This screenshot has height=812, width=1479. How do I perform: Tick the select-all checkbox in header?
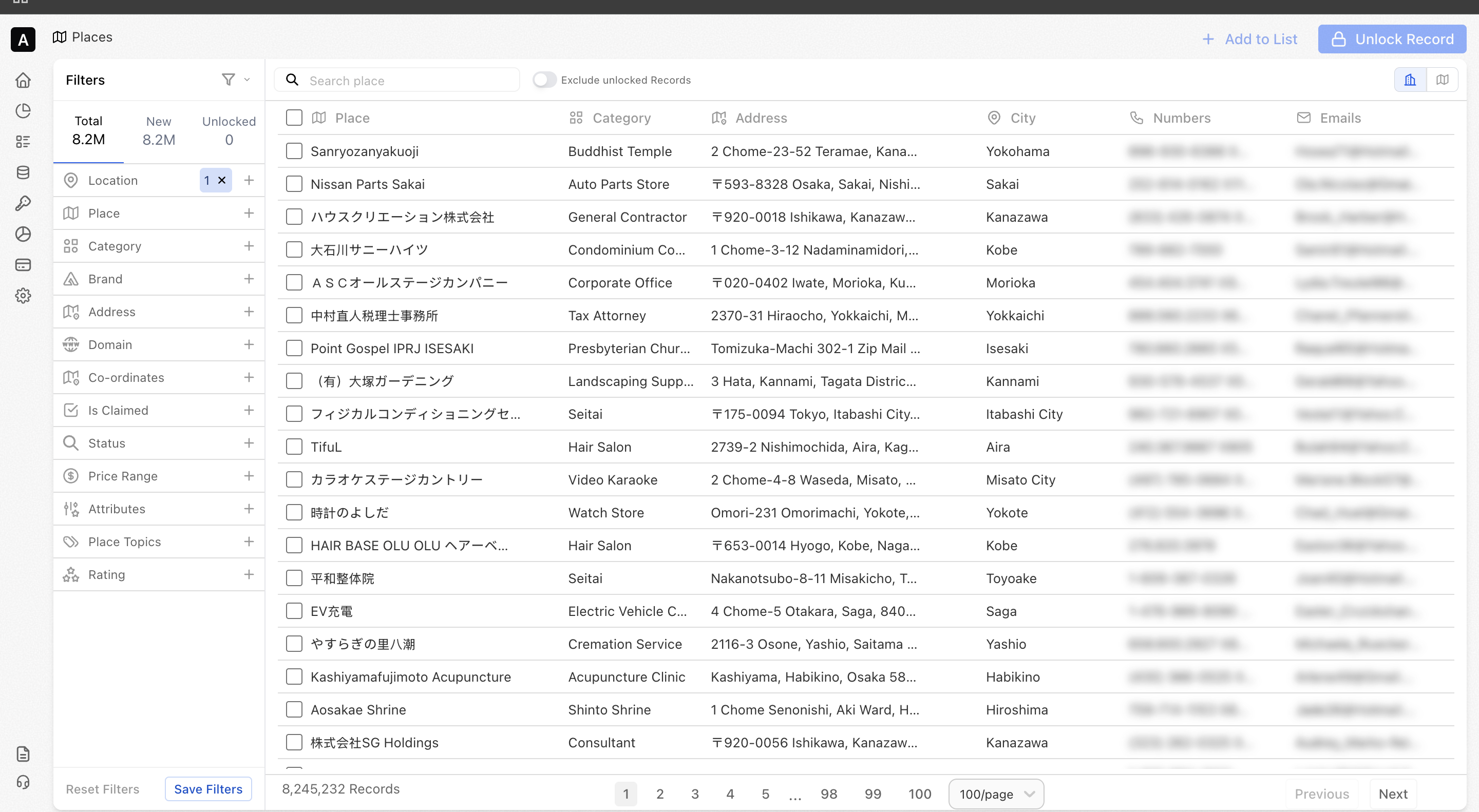click(x=294, y=118)
